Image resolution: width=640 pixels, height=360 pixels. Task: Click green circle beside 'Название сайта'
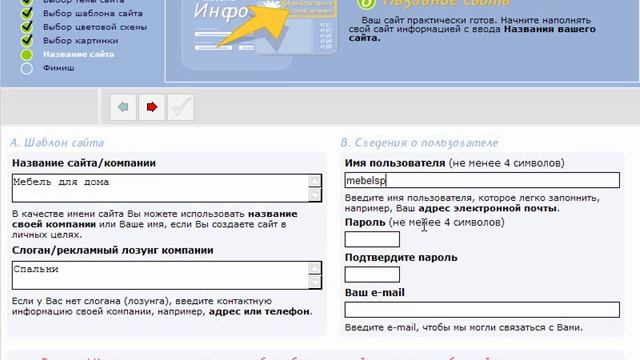(x=27, y=54)
